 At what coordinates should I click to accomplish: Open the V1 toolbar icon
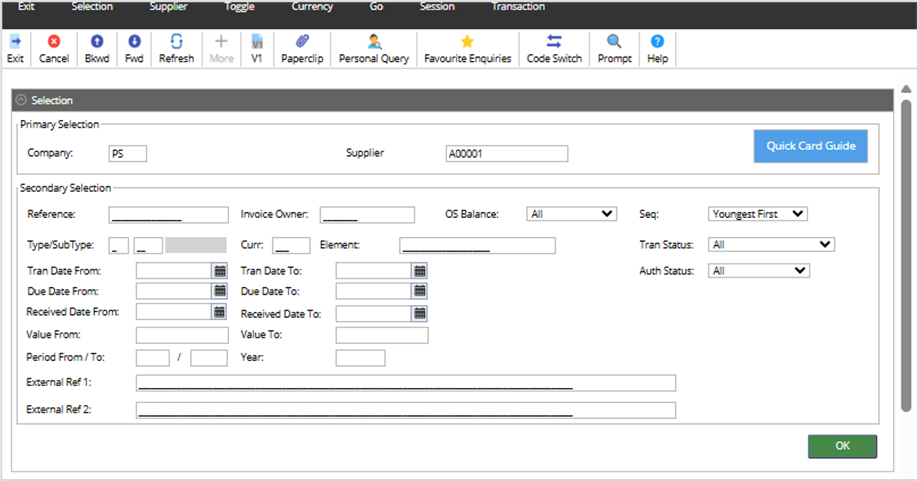[x=257, y=42]
